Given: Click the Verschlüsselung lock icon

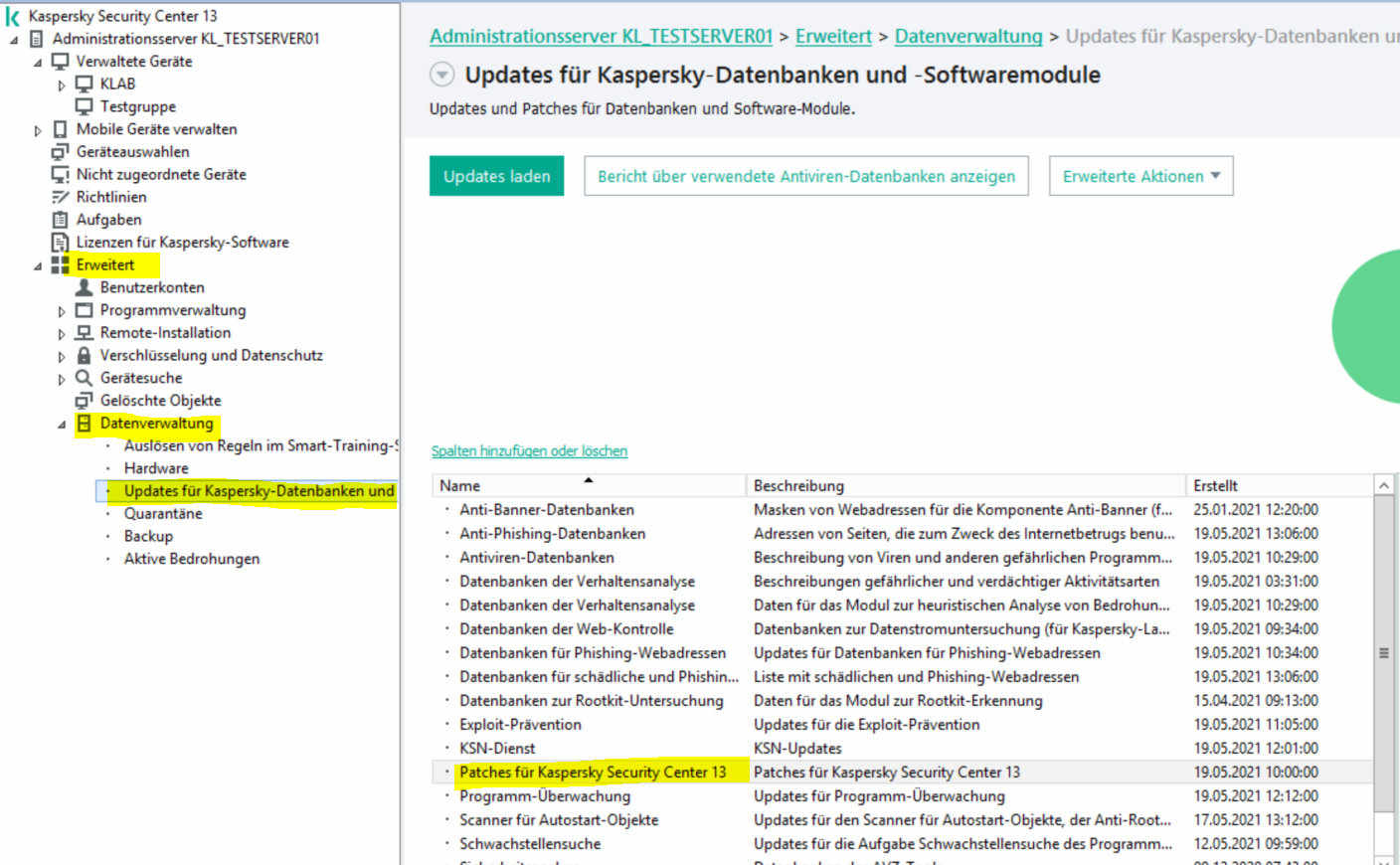Looking at the screenshot, I should click(x=85, y=355).
